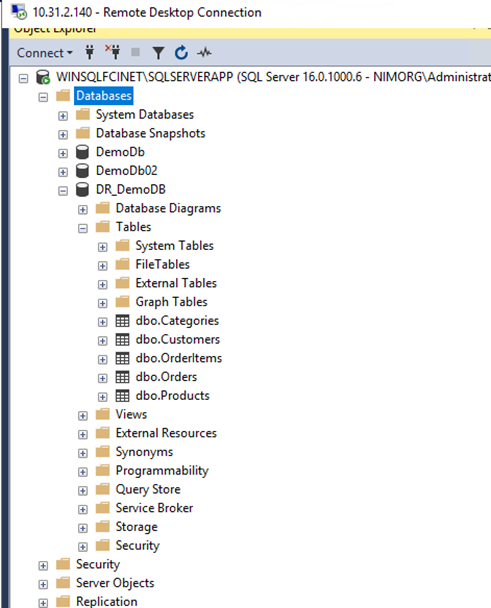Expand the Replication node

pos(43,603)
